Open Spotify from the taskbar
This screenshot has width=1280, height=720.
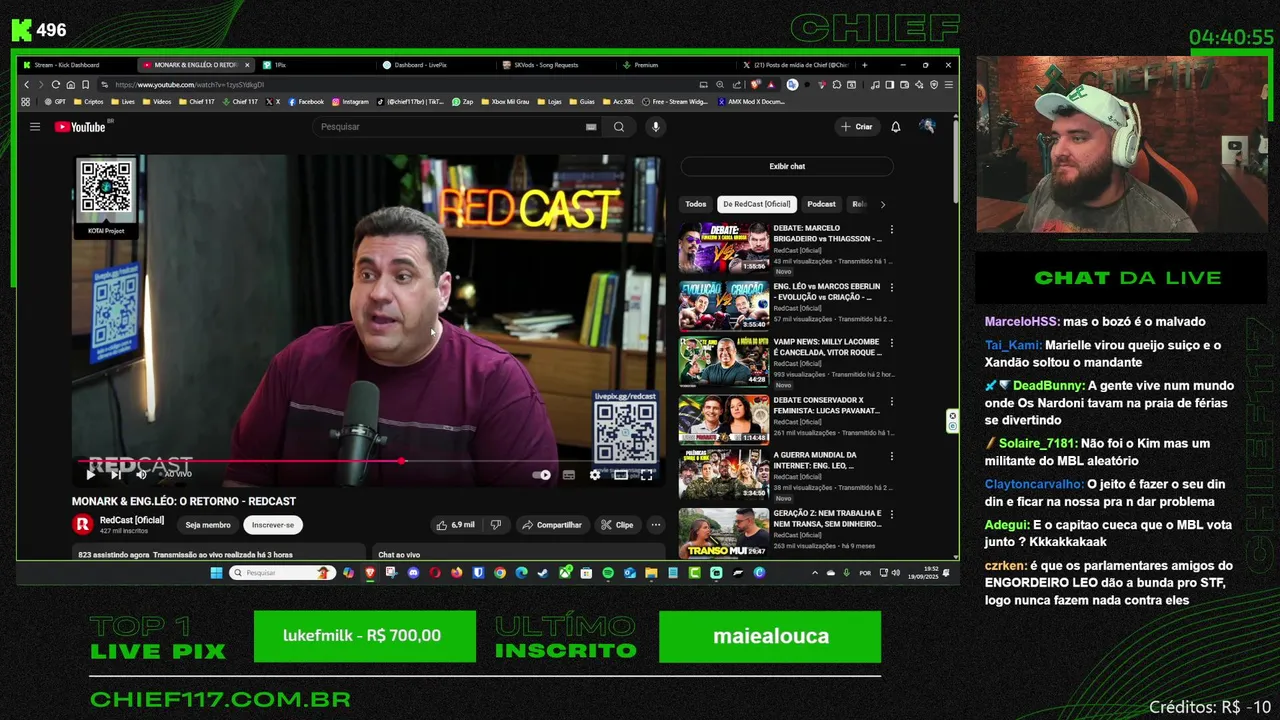pyautogui.click(x=608, y=573)
